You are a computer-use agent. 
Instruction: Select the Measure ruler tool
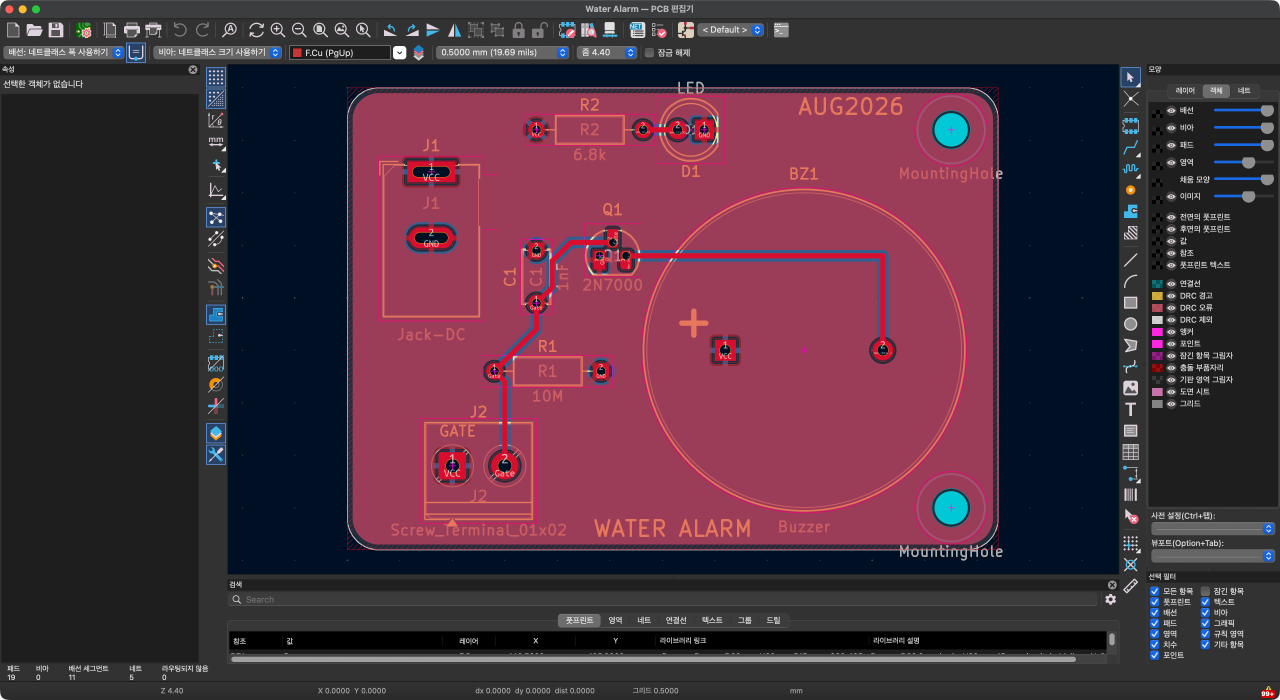tap(1131, 586)
